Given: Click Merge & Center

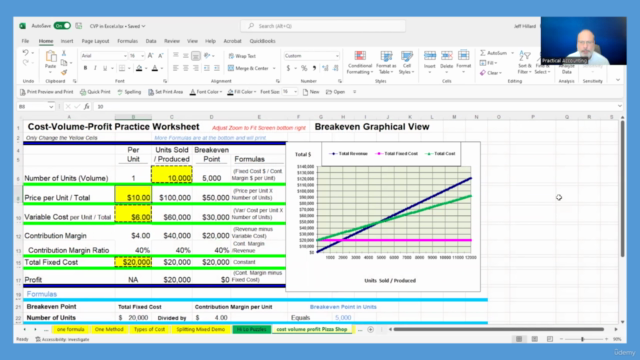Looking at the screenshot, I should click(249, 68).
